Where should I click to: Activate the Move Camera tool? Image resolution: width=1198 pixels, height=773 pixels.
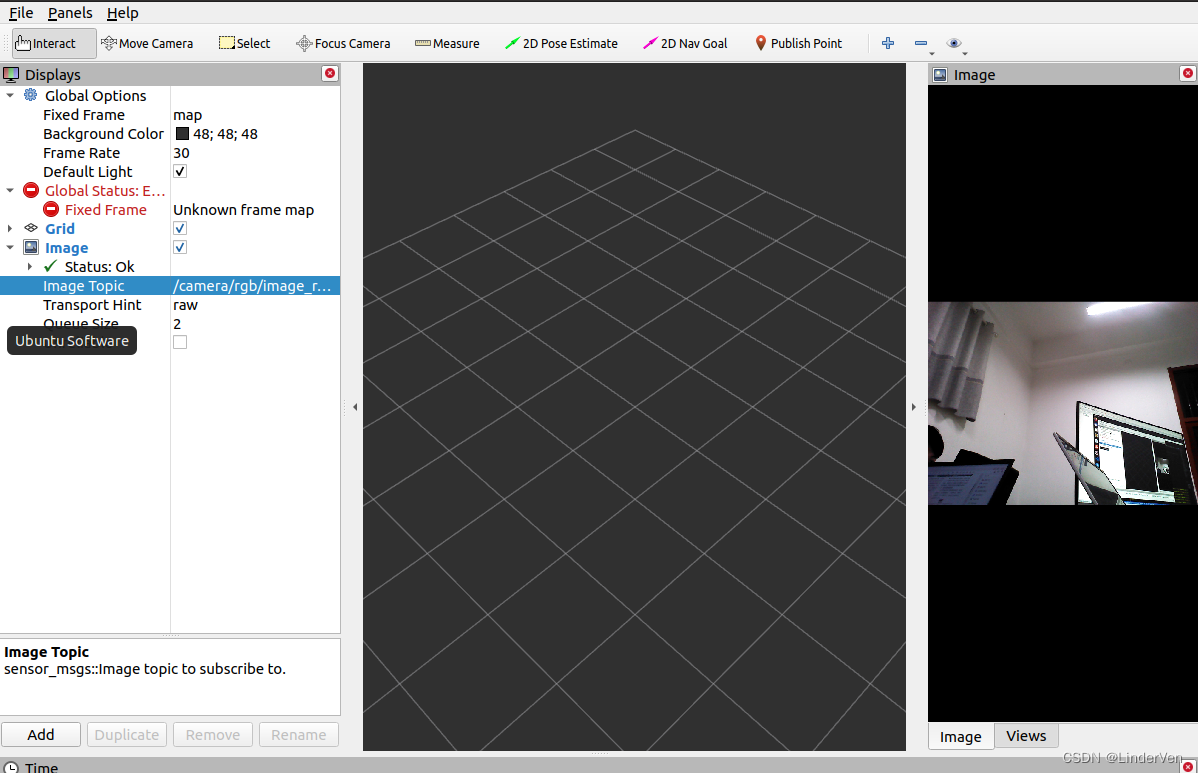click(147, 44)
